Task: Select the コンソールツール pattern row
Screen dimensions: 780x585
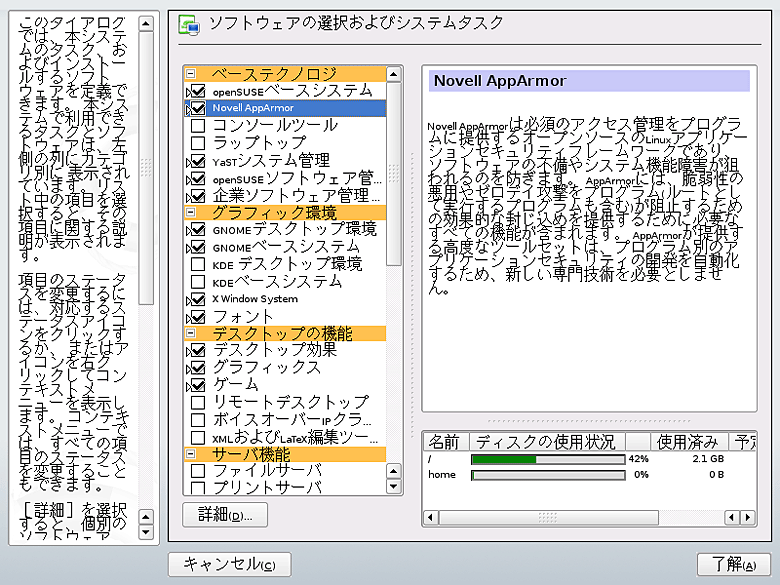Action: pyautogui.click(x=285, y=125)
